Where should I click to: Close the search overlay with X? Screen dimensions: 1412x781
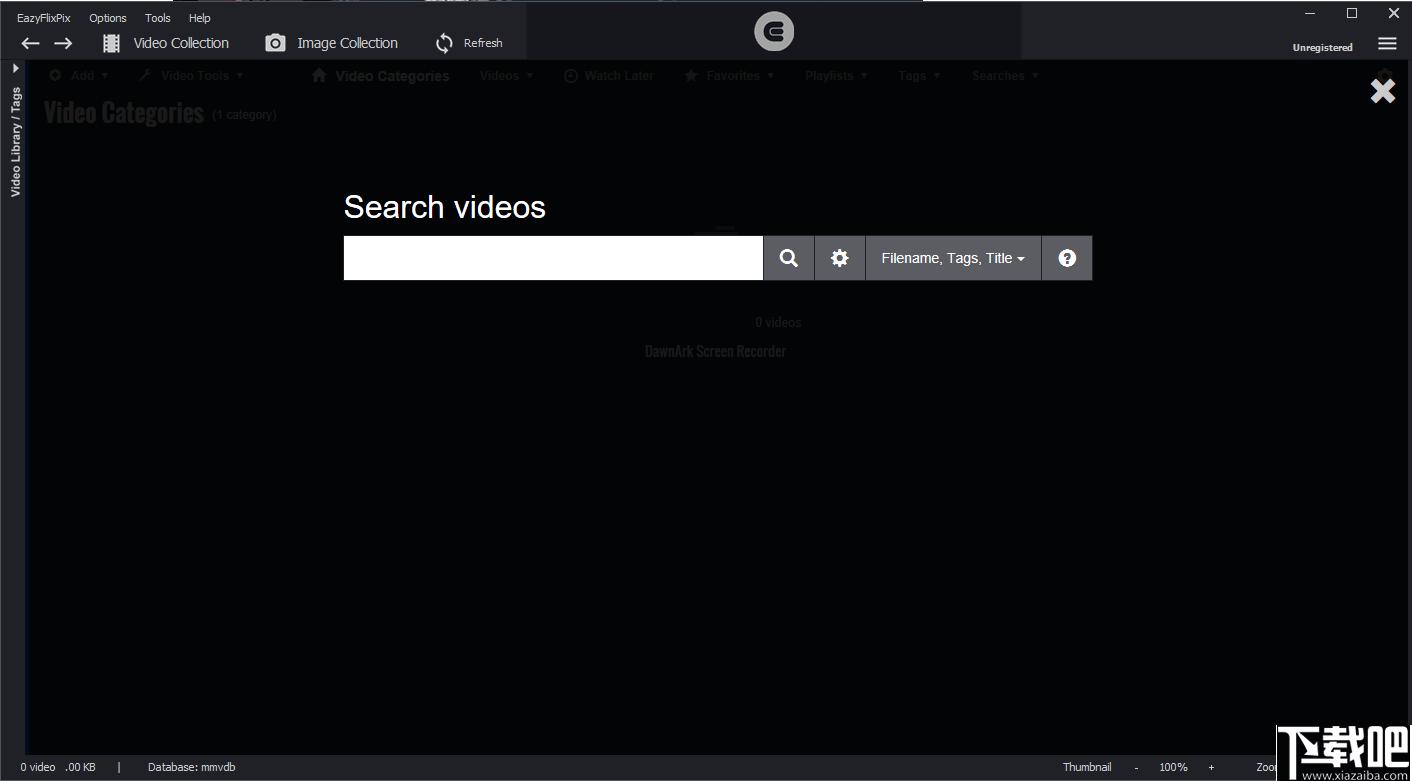pos(1382,91)
